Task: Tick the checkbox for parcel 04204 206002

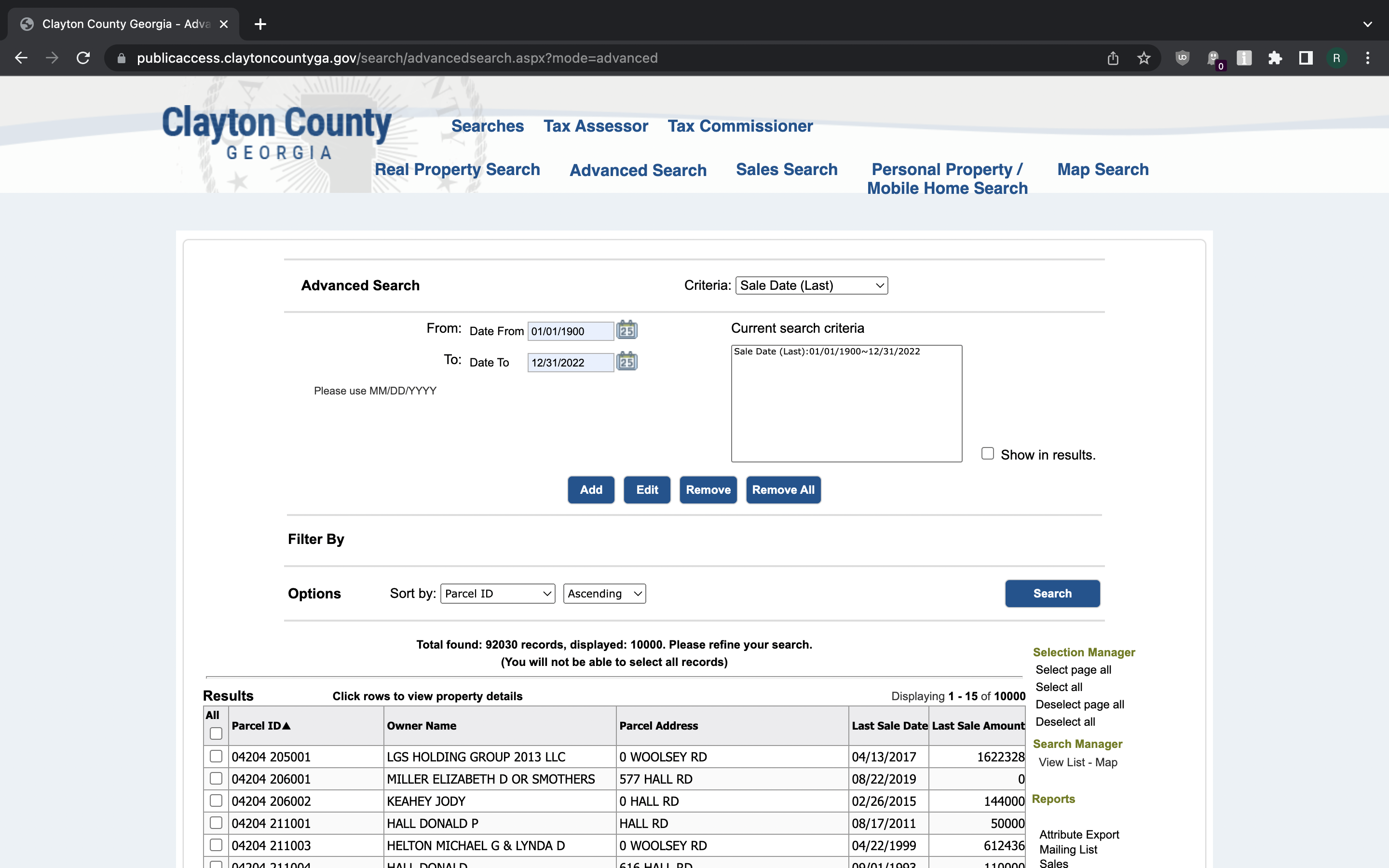Action: click(x=216, y=800)
